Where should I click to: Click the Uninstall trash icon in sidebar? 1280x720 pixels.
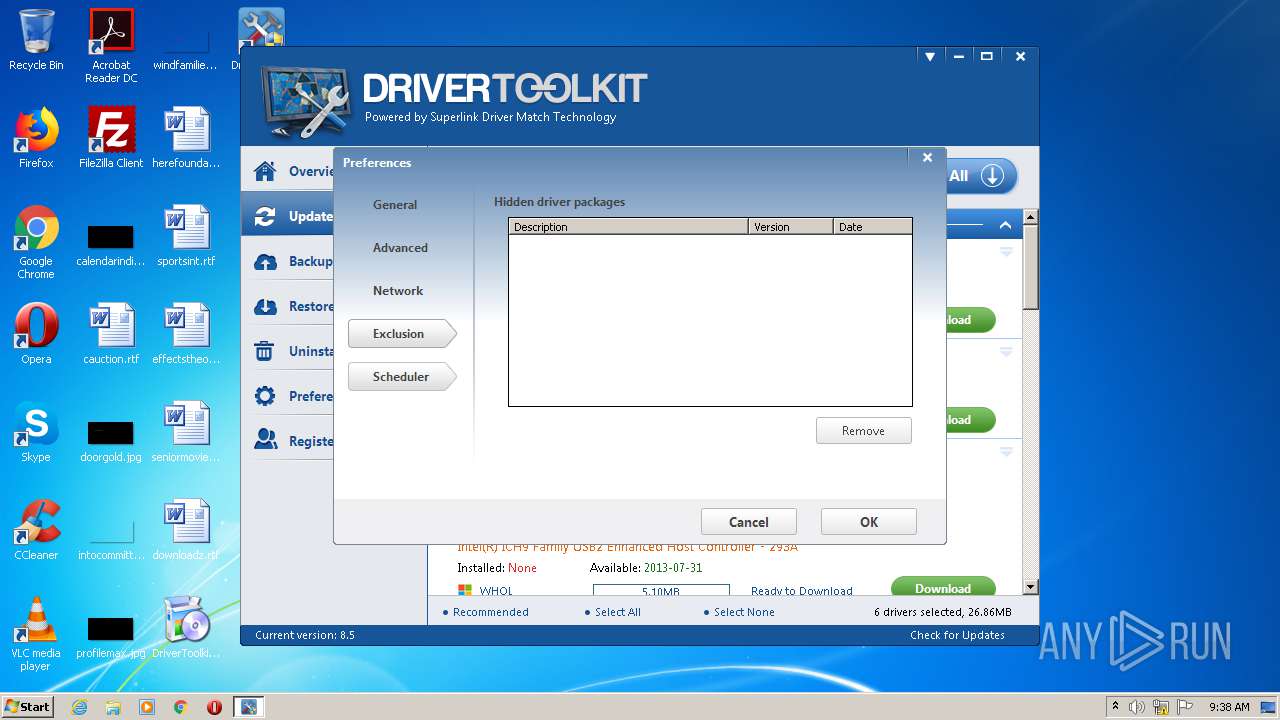(265, 351)
